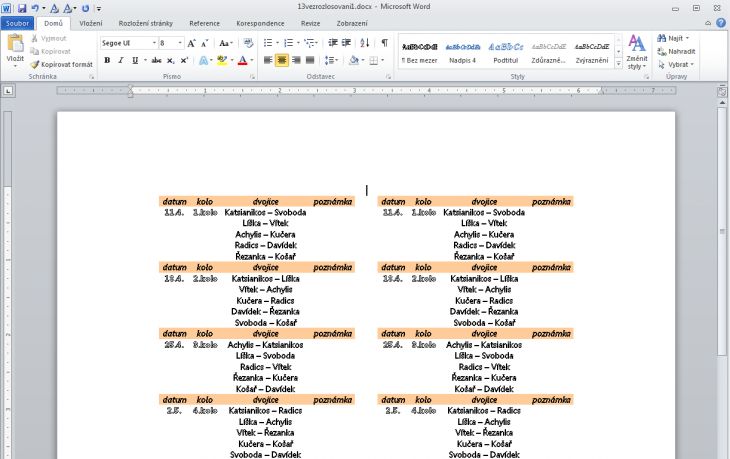Open the Vybrat selection menu

point(676,64)
